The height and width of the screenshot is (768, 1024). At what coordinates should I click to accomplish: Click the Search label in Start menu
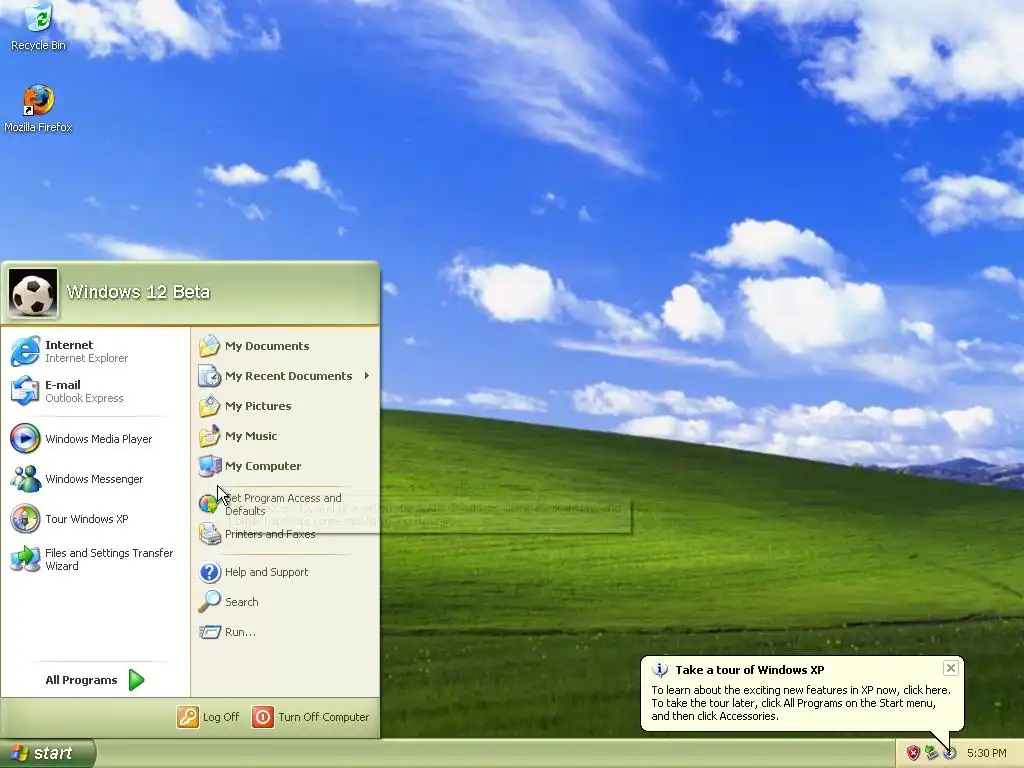click(x=242, y=601)
